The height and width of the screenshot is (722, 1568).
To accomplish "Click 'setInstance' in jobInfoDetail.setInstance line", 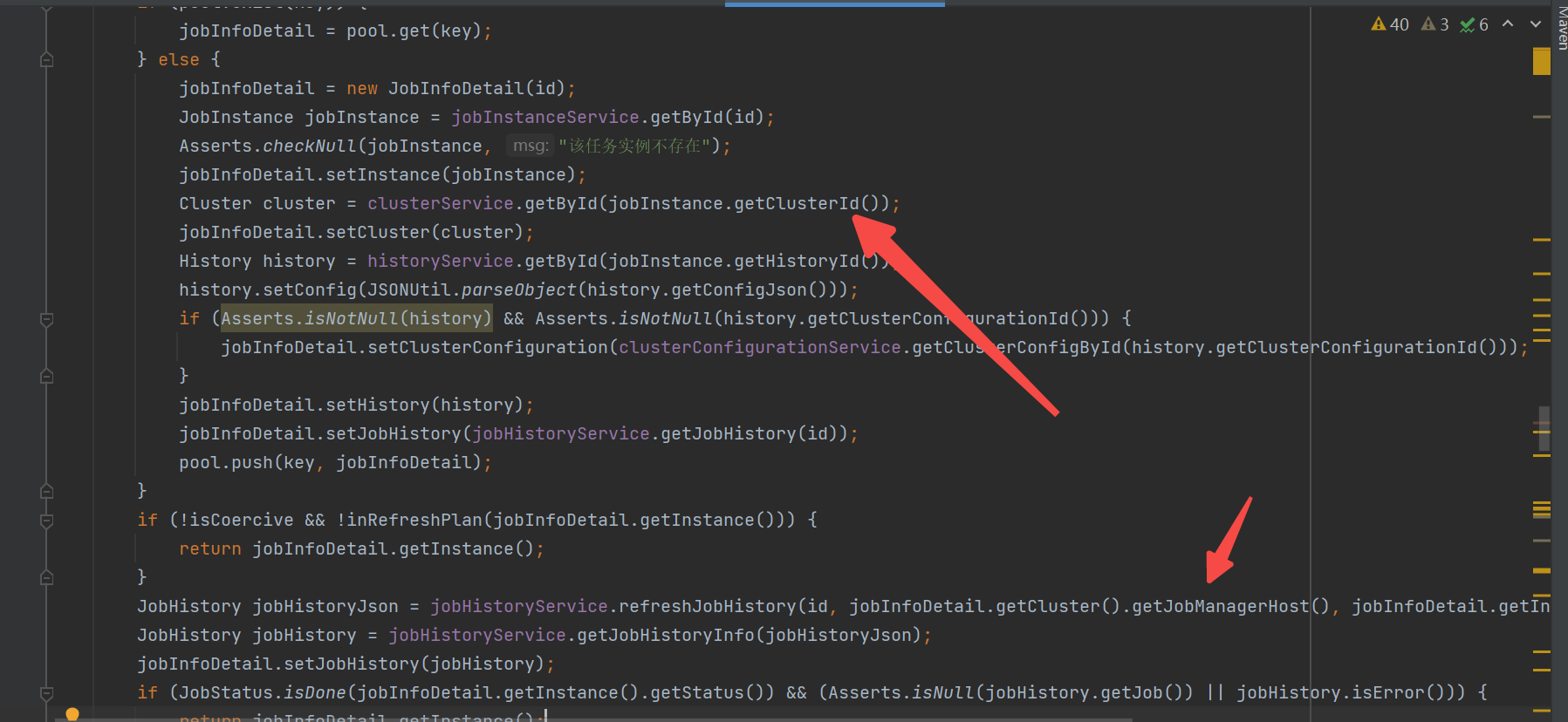I will click(383, 174).
